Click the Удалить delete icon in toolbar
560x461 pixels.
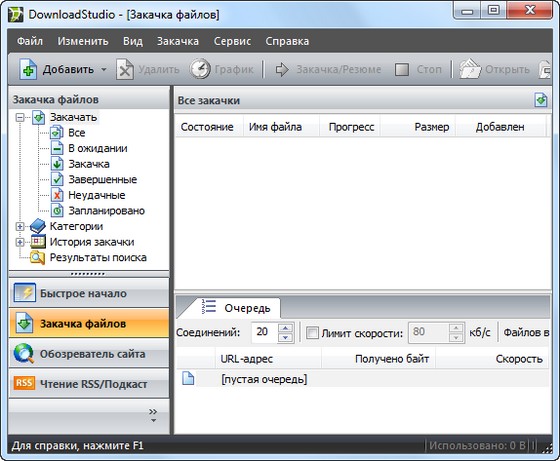point(125,69)
